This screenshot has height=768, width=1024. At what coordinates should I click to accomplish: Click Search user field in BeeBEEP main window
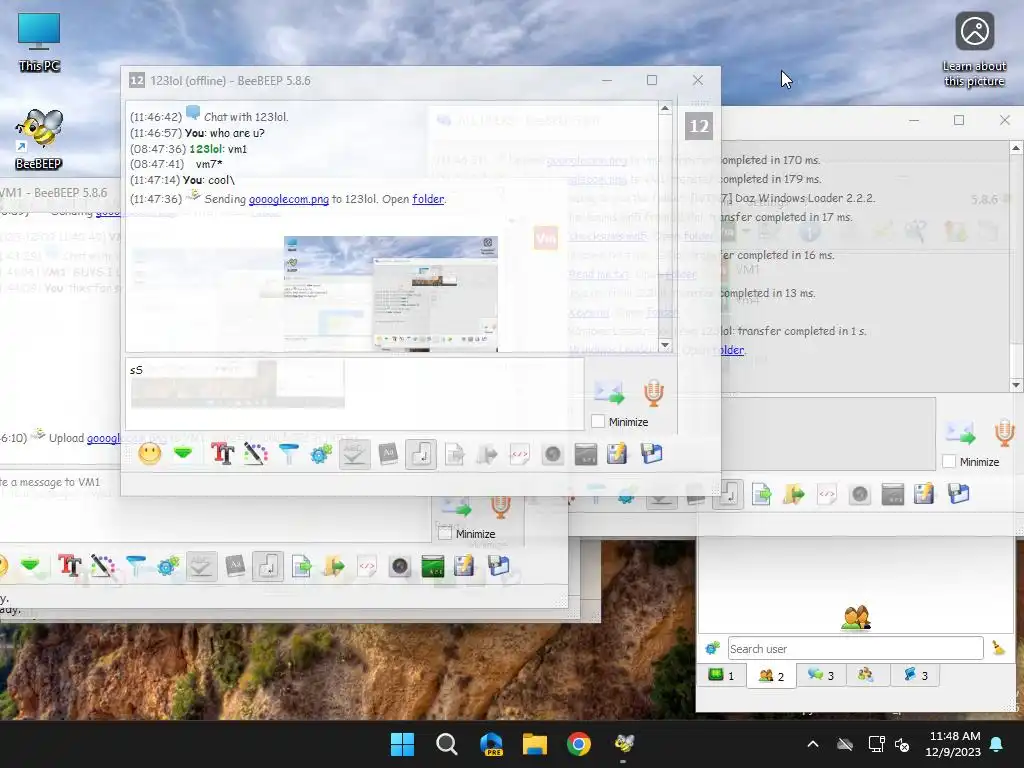click(856, 648)
